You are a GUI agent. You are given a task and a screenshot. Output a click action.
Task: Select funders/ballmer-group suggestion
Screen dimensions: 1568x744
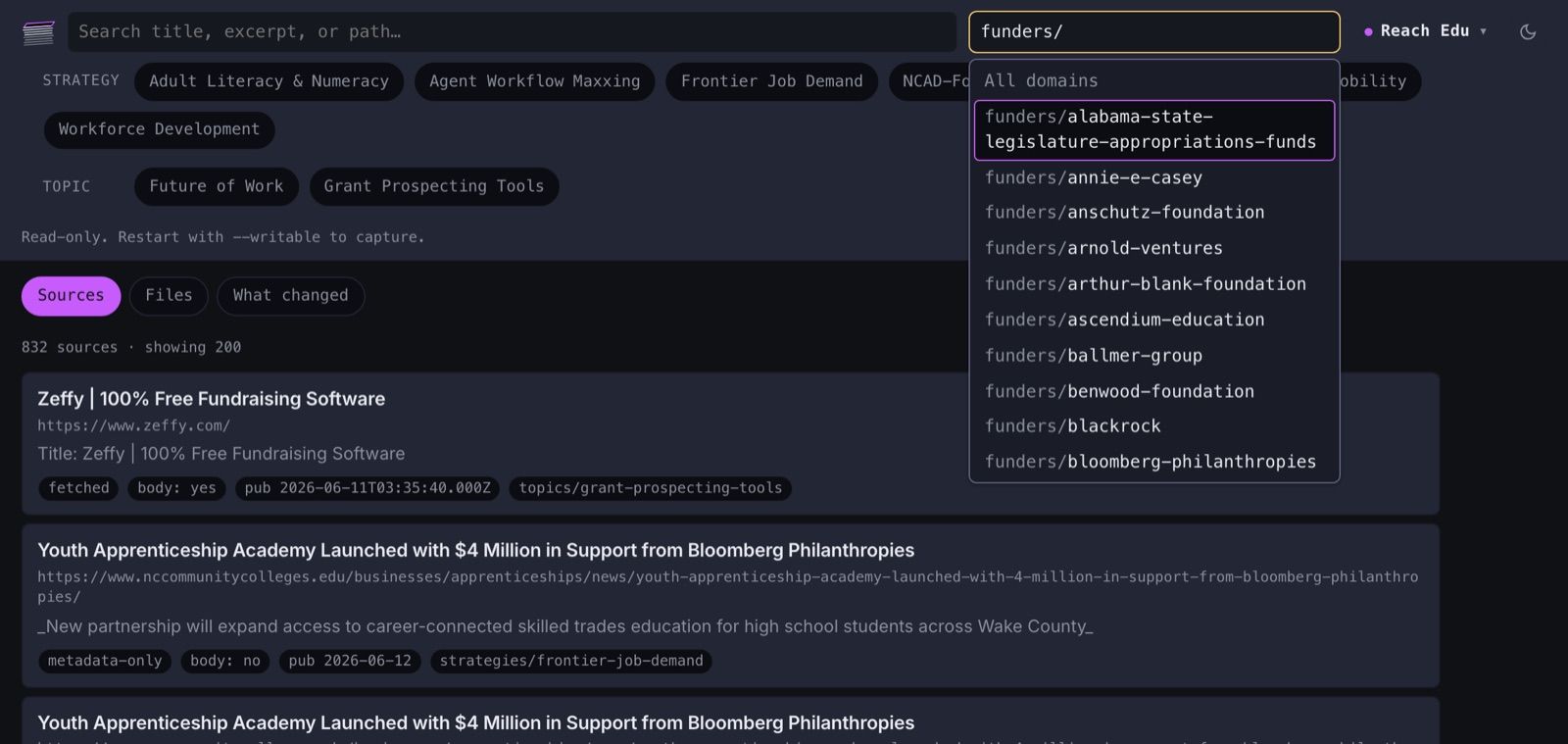[x=1153, y=356]
